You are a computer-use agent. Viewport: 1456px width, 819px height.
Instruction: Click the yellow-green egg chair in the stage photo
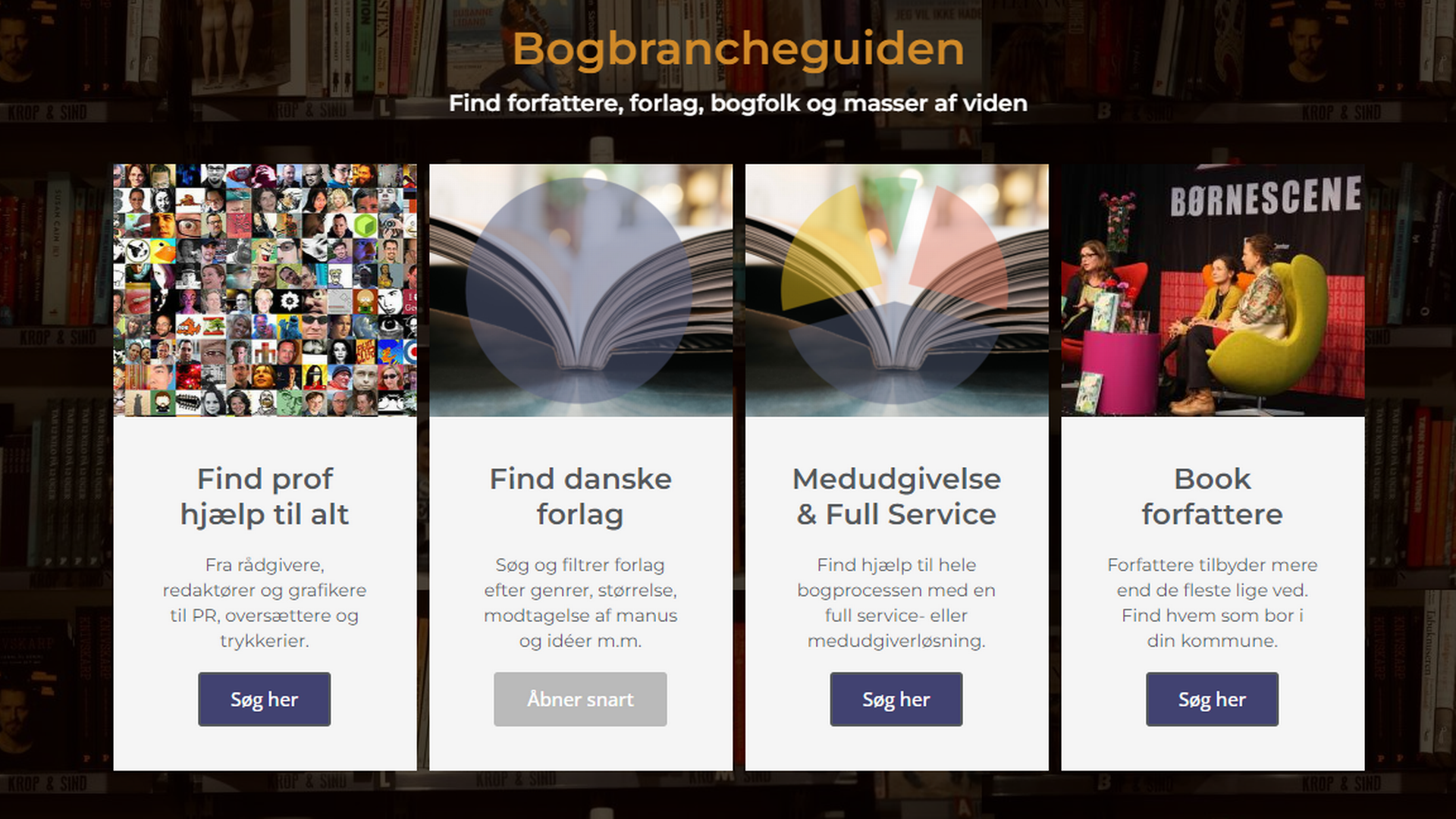coord(1274,334)
